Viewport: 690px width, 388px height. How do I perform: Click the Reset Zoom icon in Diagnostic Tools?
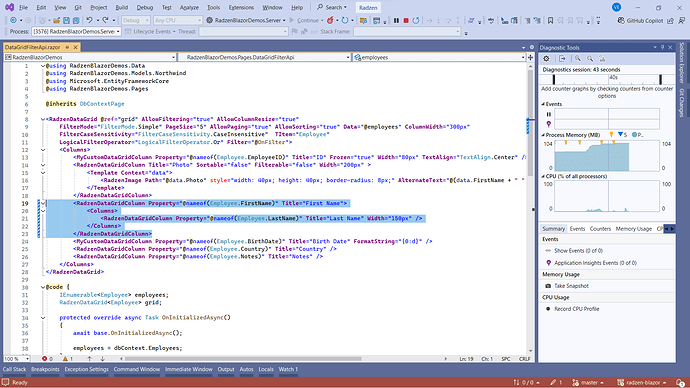tap(602, 59)
